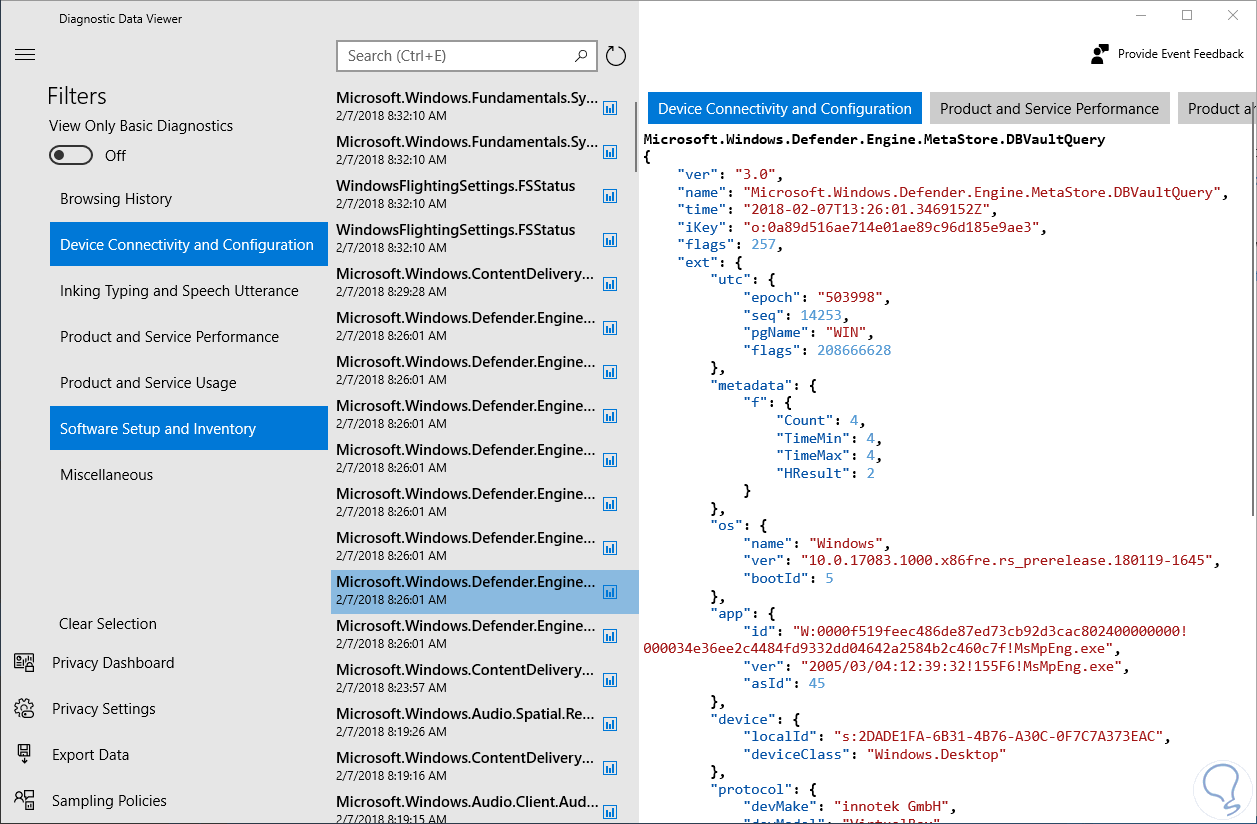Toggle View Only Basic Diagnostics switch
Image resolution: width=1257 pixels, height=824 pixels.
pos(71,155)
